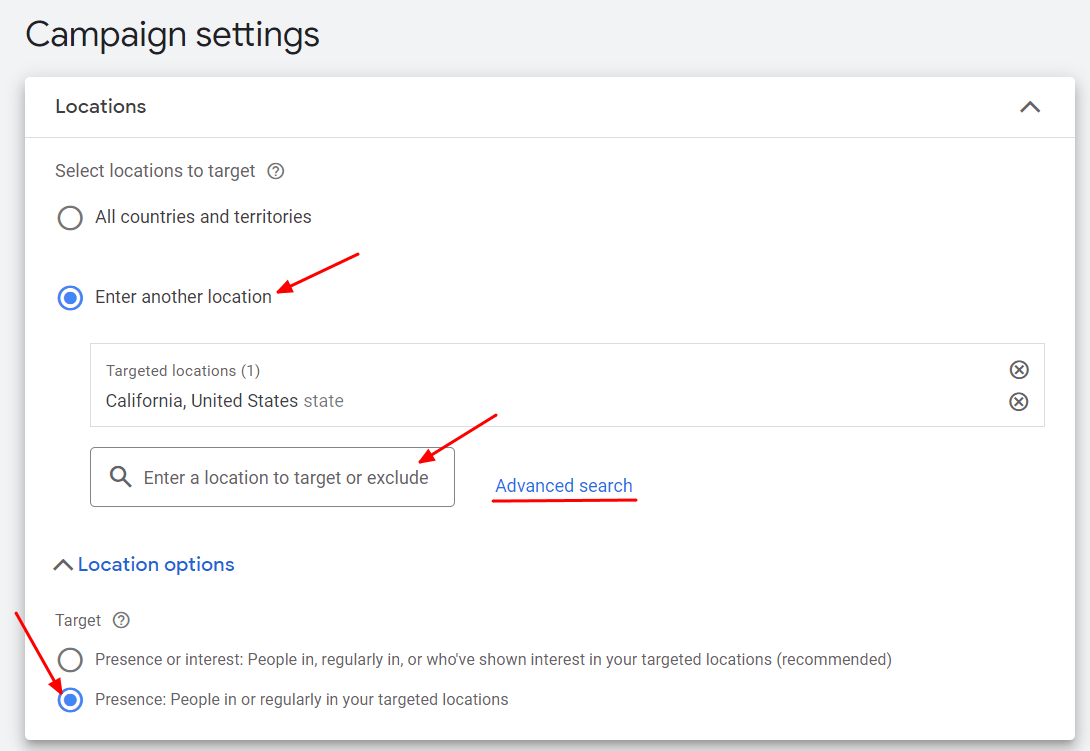Collapse the Locations section chevron
Viewport: 1090px width, 751px height.
(1029, 107)
